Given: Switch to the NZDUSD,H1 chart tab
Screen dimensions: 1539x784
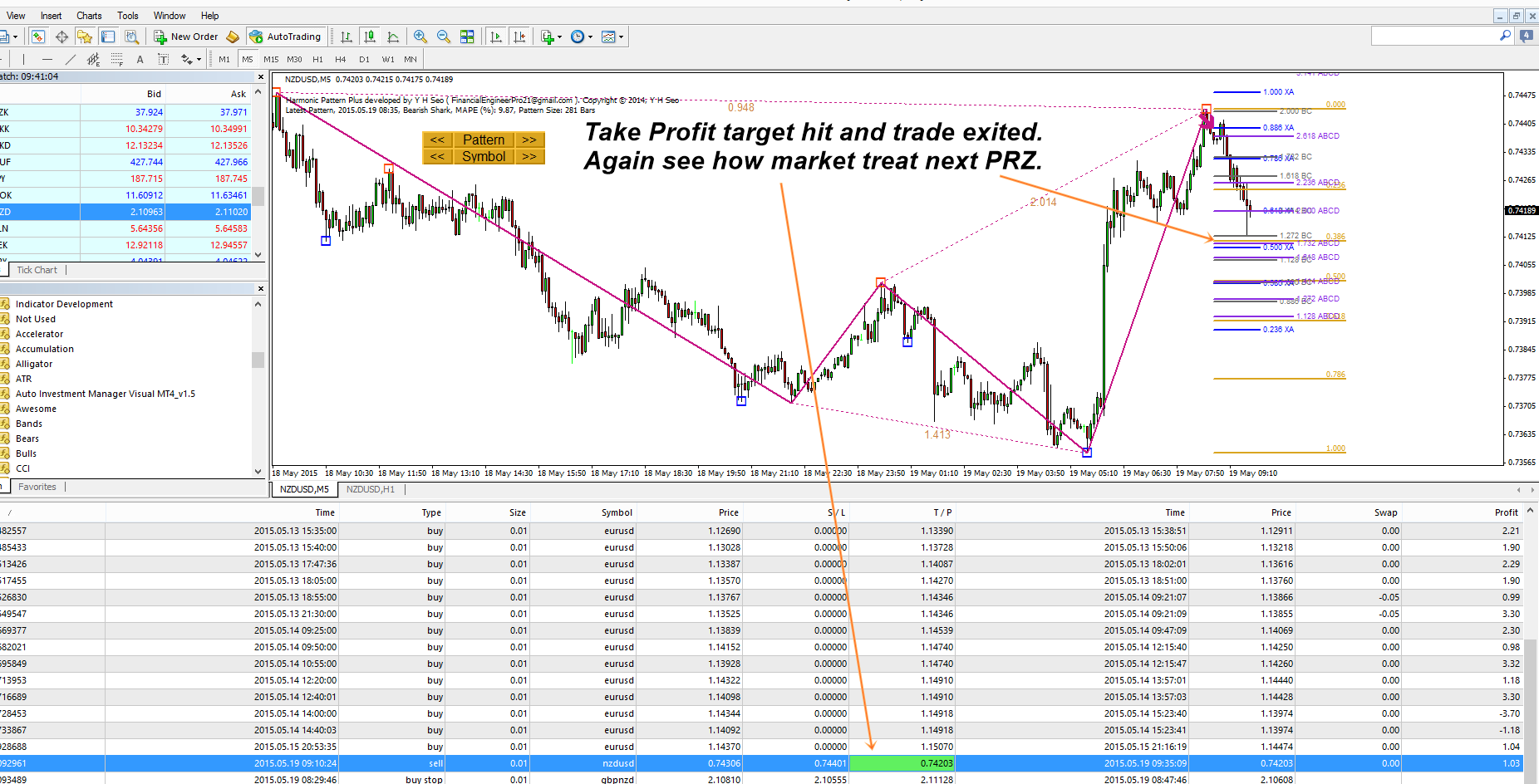Looking at the screenshot, I should pos(371,489).
